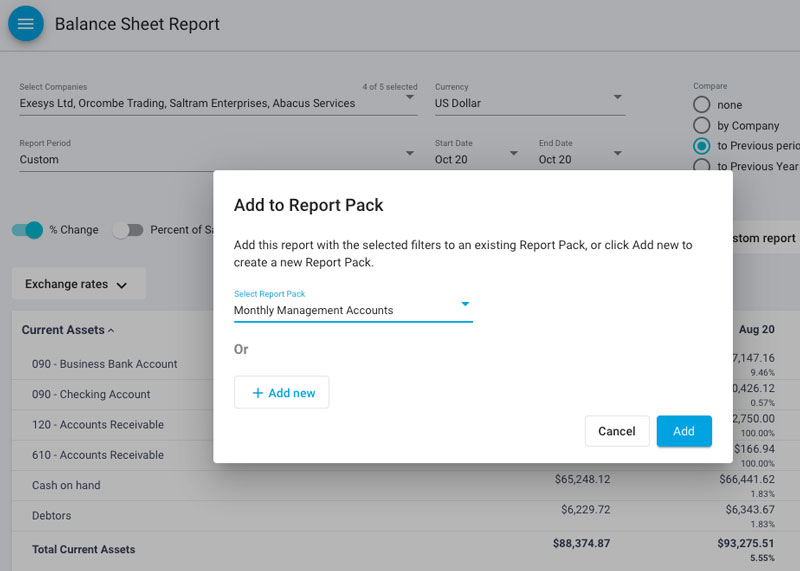The image size is (800, 571).
Task: Toggle the % Change switch
Action: pos(27,230)
